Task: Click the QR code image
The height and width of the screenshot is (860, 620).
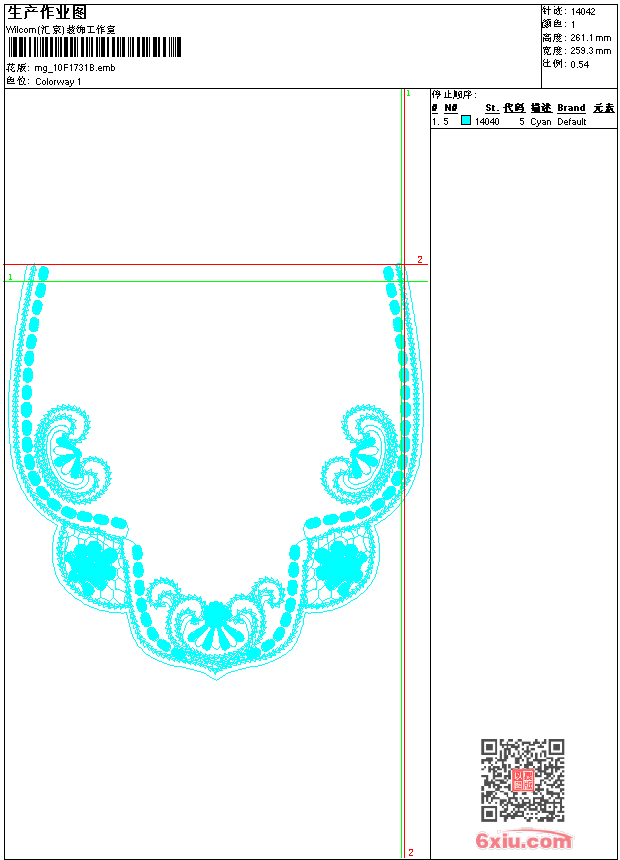Action: (522, 779)
